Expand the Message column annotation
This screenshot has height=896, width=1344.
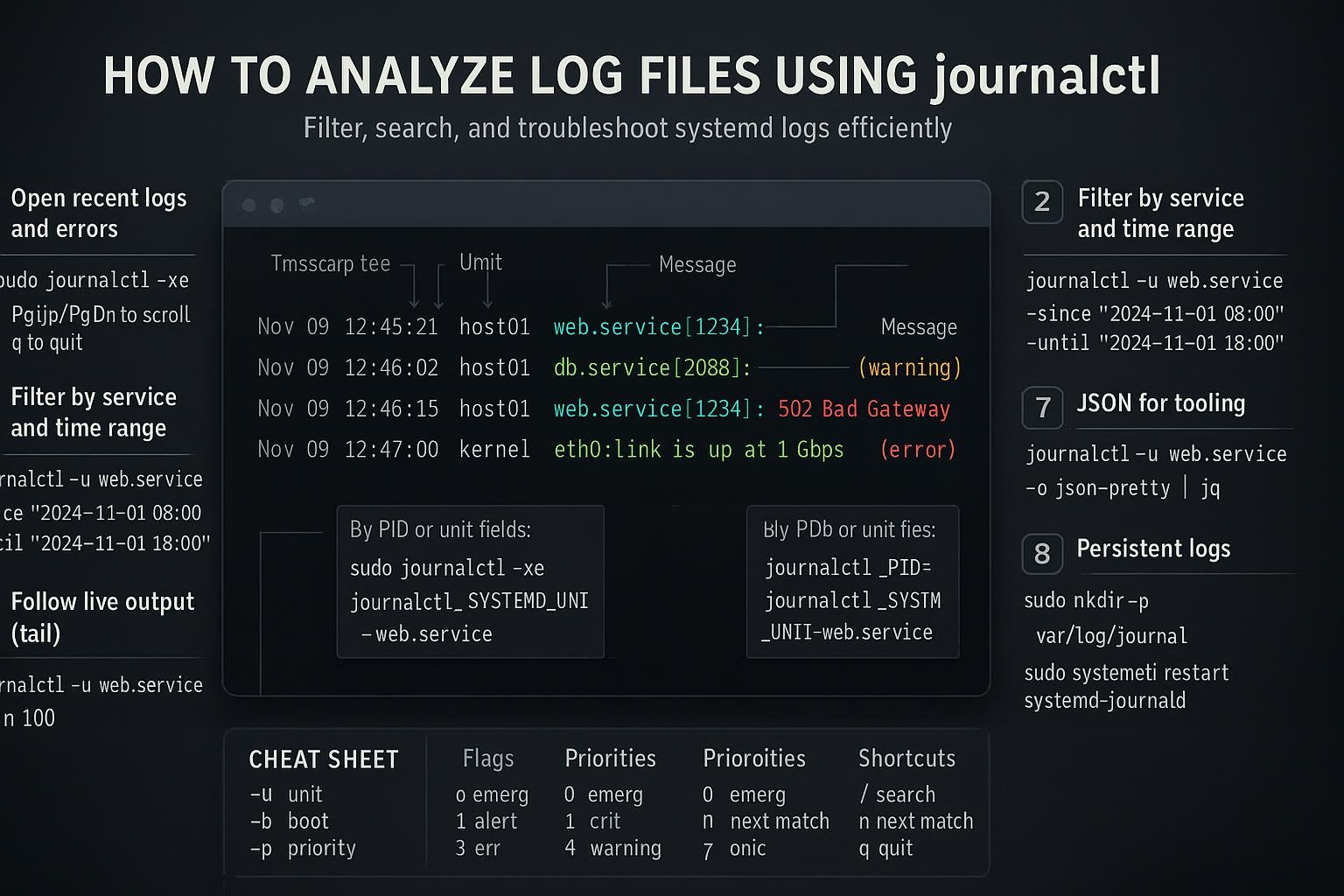click(x=697, y=264)
